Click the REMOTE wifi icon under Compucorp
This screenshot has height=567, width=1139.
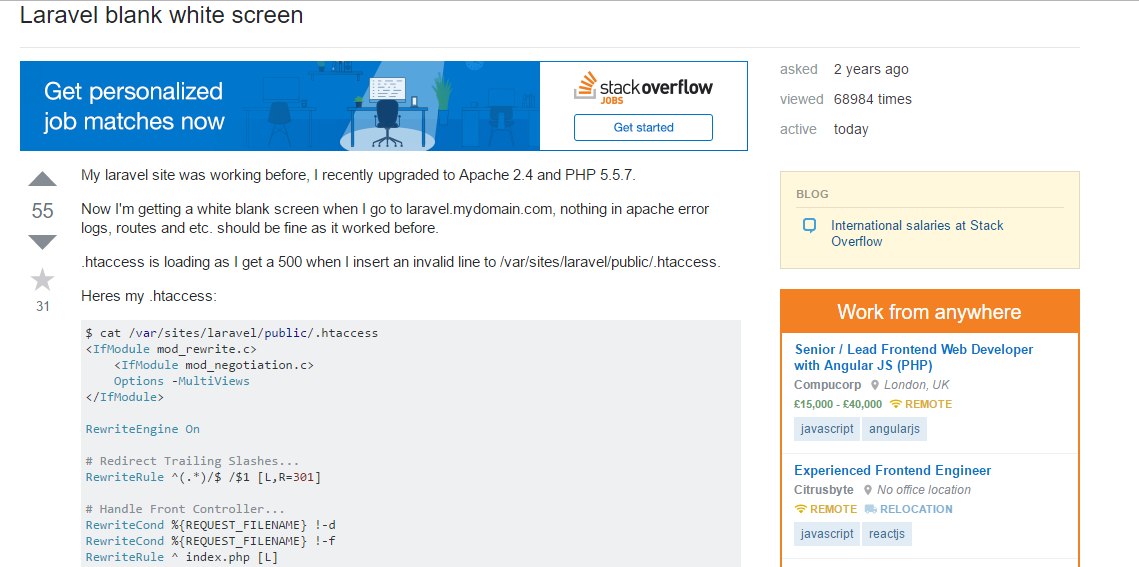[896, 404]
